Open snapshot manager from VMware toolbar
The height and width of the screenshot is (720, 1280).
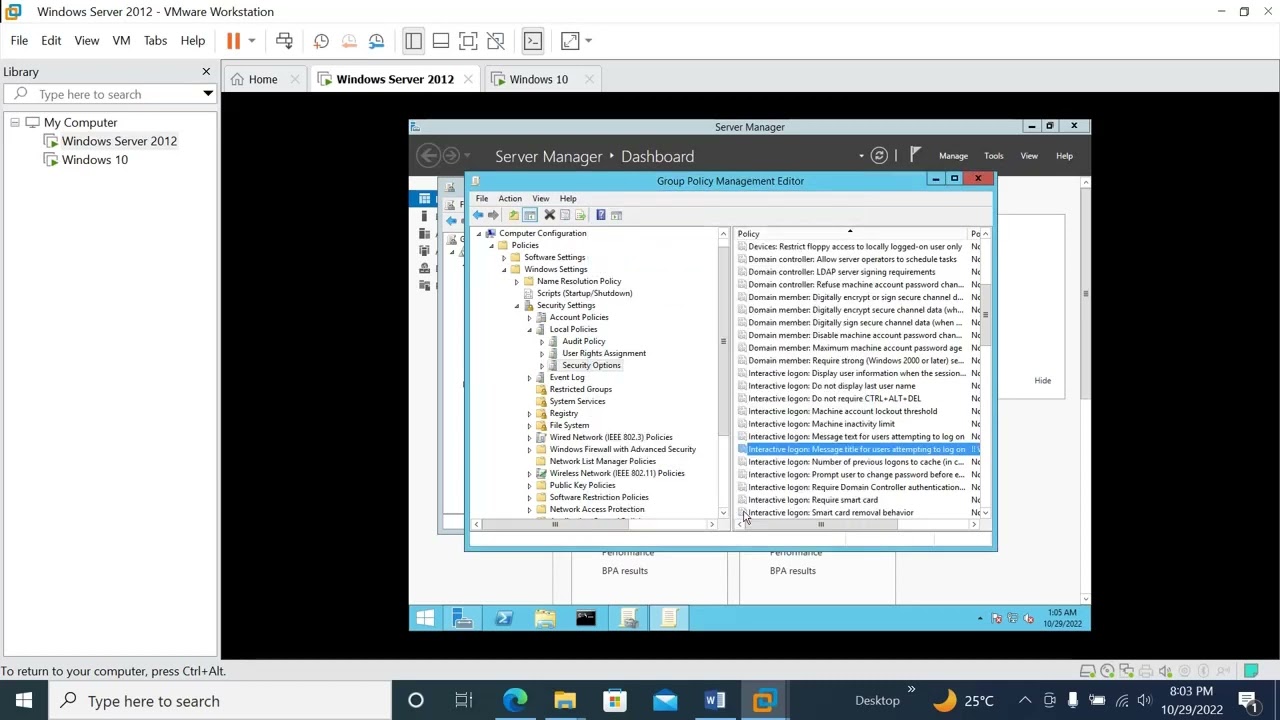click(376, 41)
